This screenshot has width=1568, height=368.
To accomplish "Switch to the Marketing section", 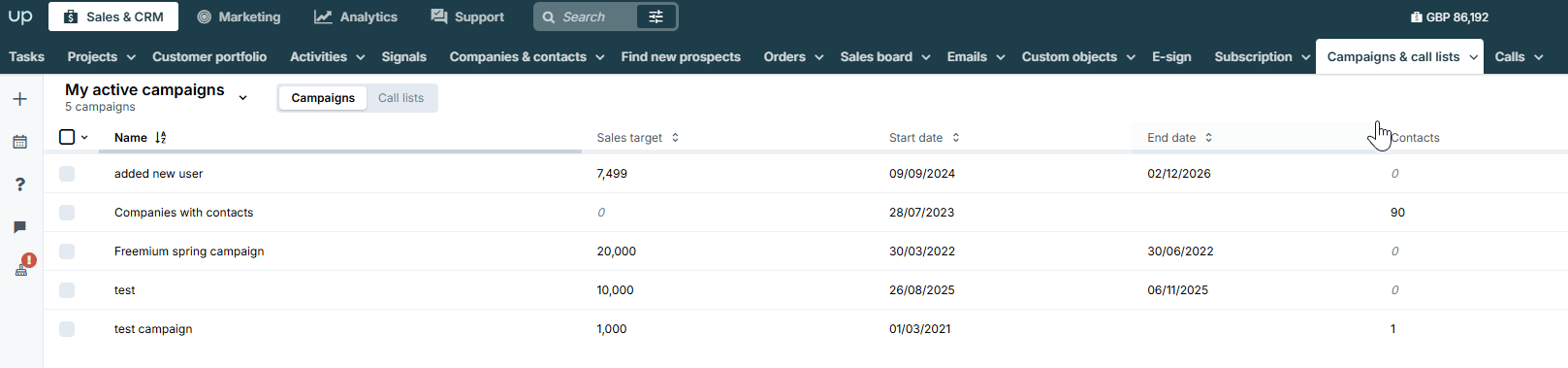I will [239, 17].
